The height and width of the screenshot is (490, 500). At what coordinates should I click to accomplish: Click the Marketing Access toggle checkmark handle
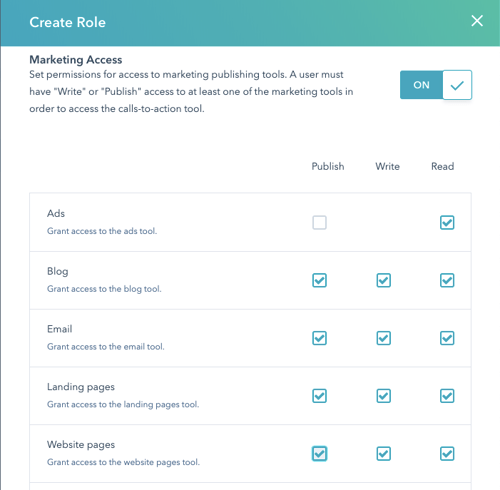click(457, 85)
